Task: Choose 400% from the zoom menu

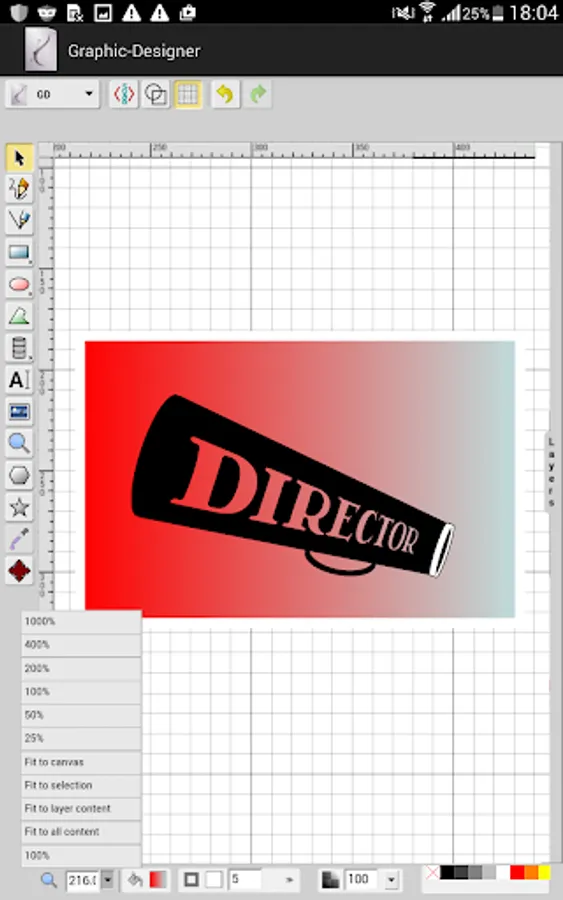Action: click(x=81, y=645)
